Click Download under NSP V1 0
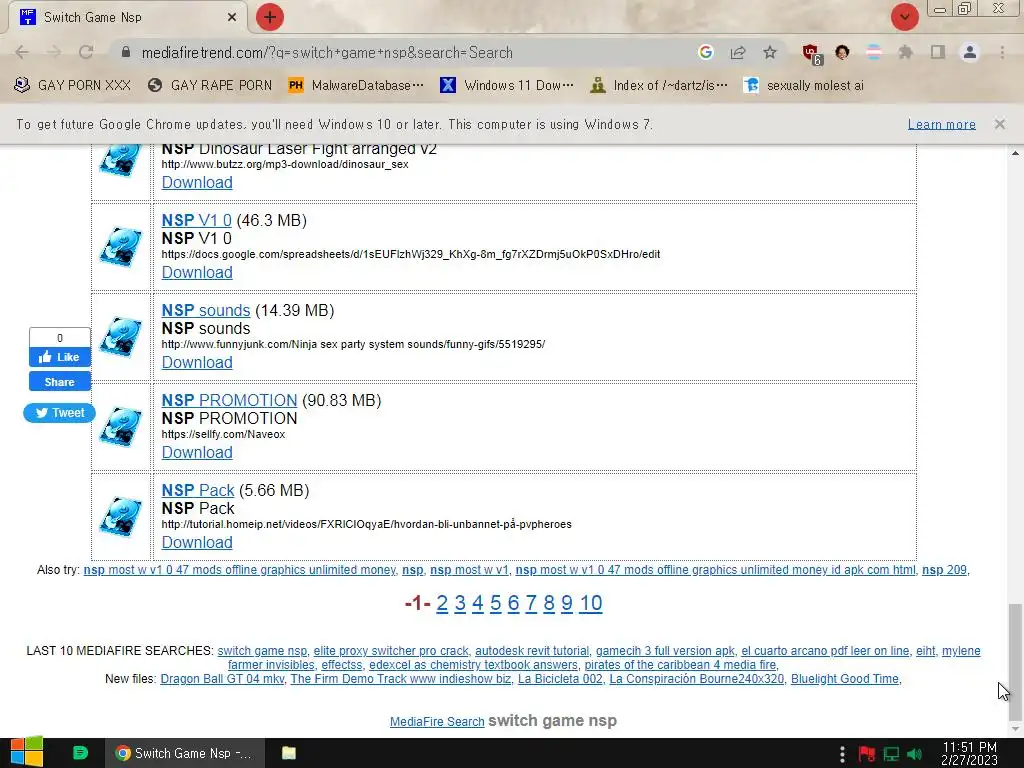This screenshot has width=1024, height=768. click(197, 272)
